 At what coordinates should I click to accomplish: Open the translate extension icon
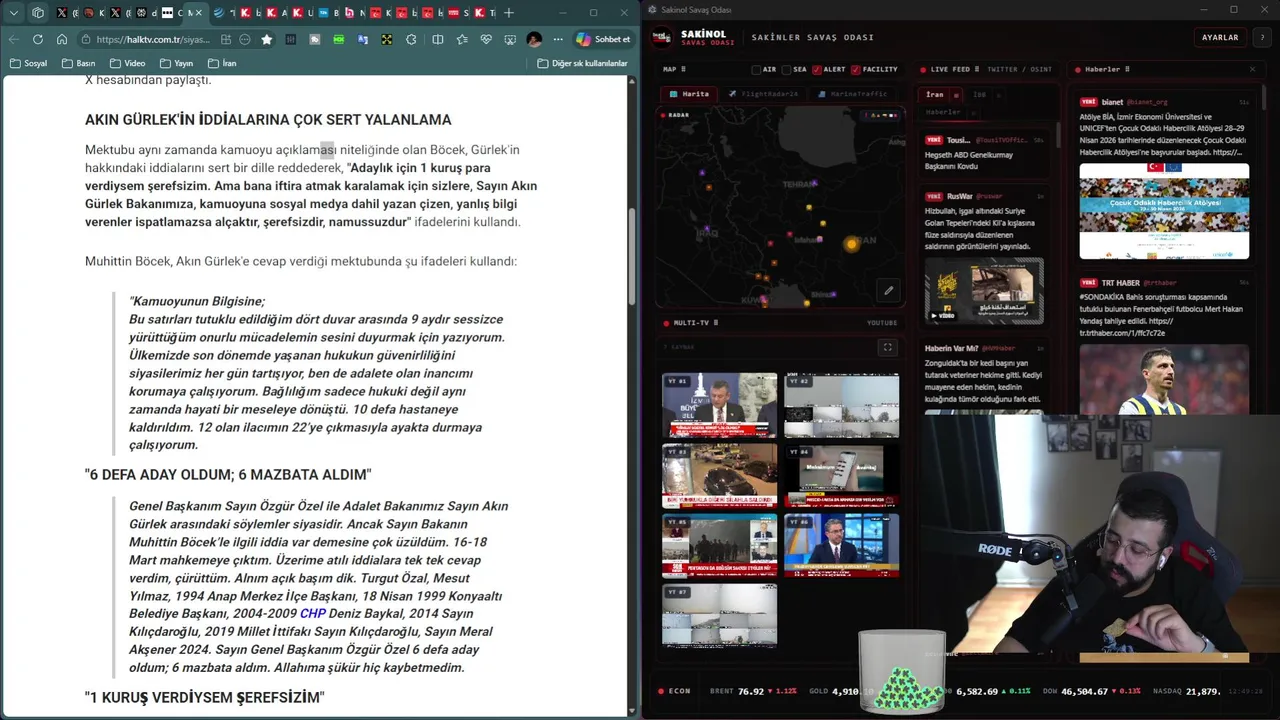[x=362, y=39]
